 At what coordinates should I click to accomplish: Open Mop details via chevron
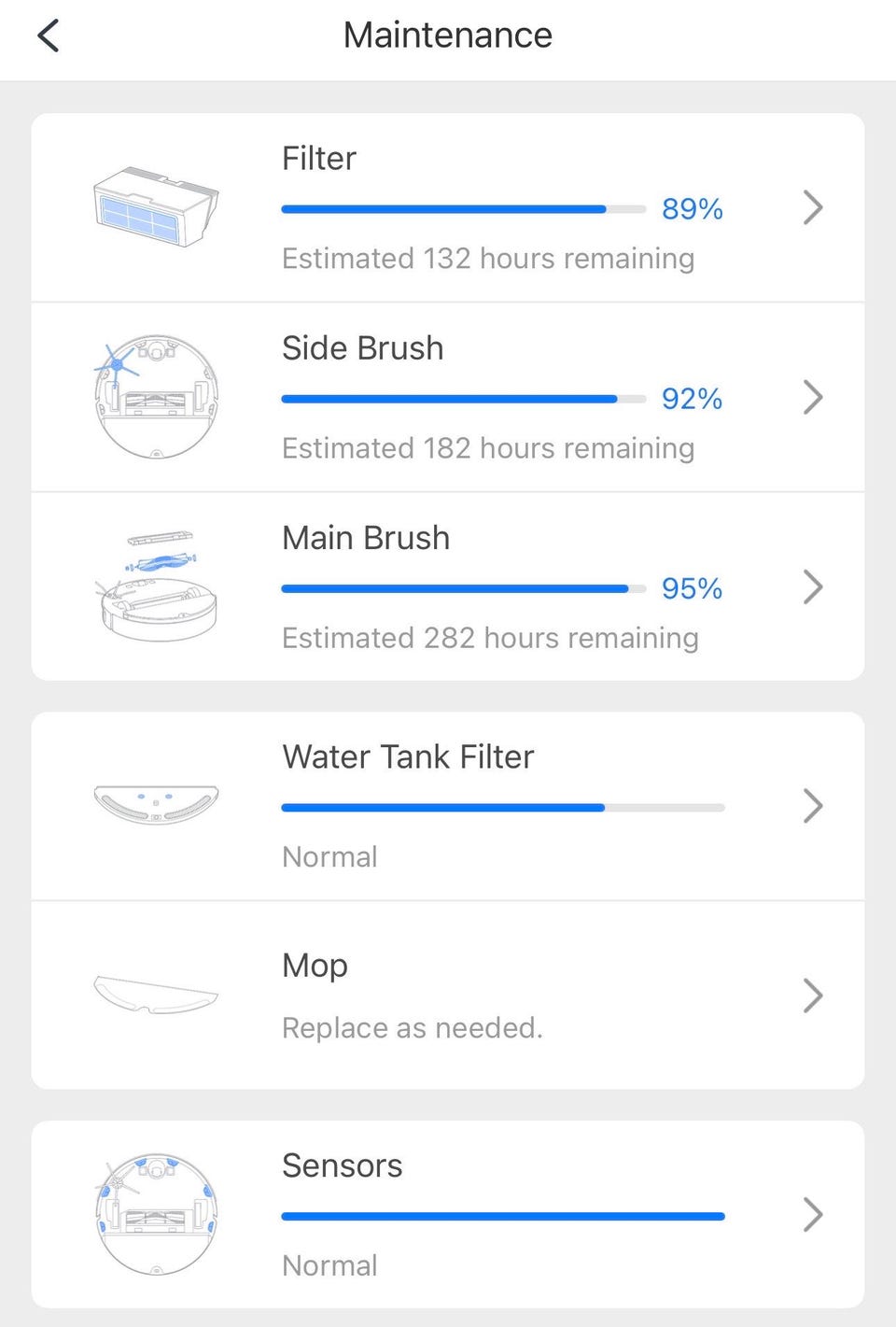pyautogui.click(x=813, y=995)
